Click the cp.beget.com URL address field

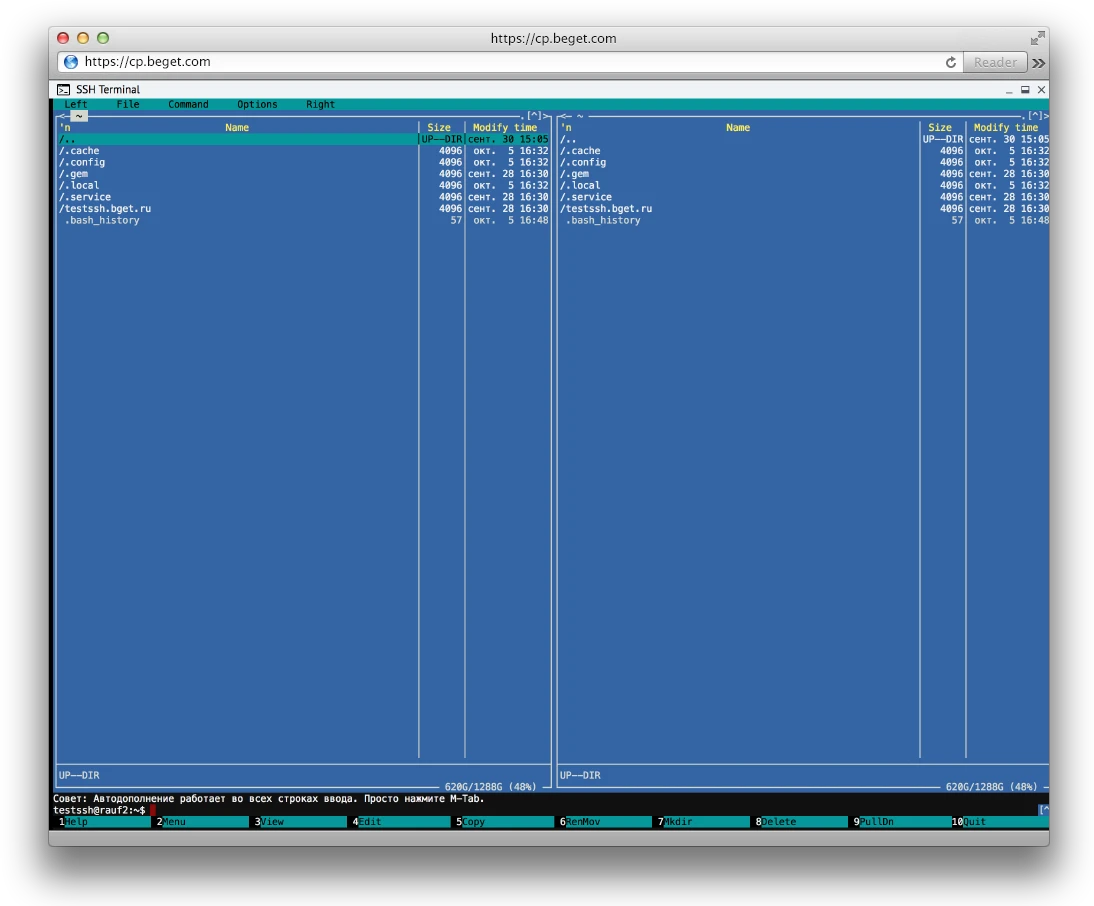point(500,62)
